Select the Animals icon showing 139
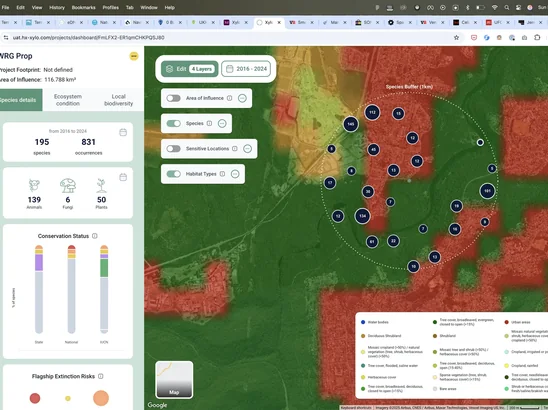This screenshot has width=548, height=410. 34,185
